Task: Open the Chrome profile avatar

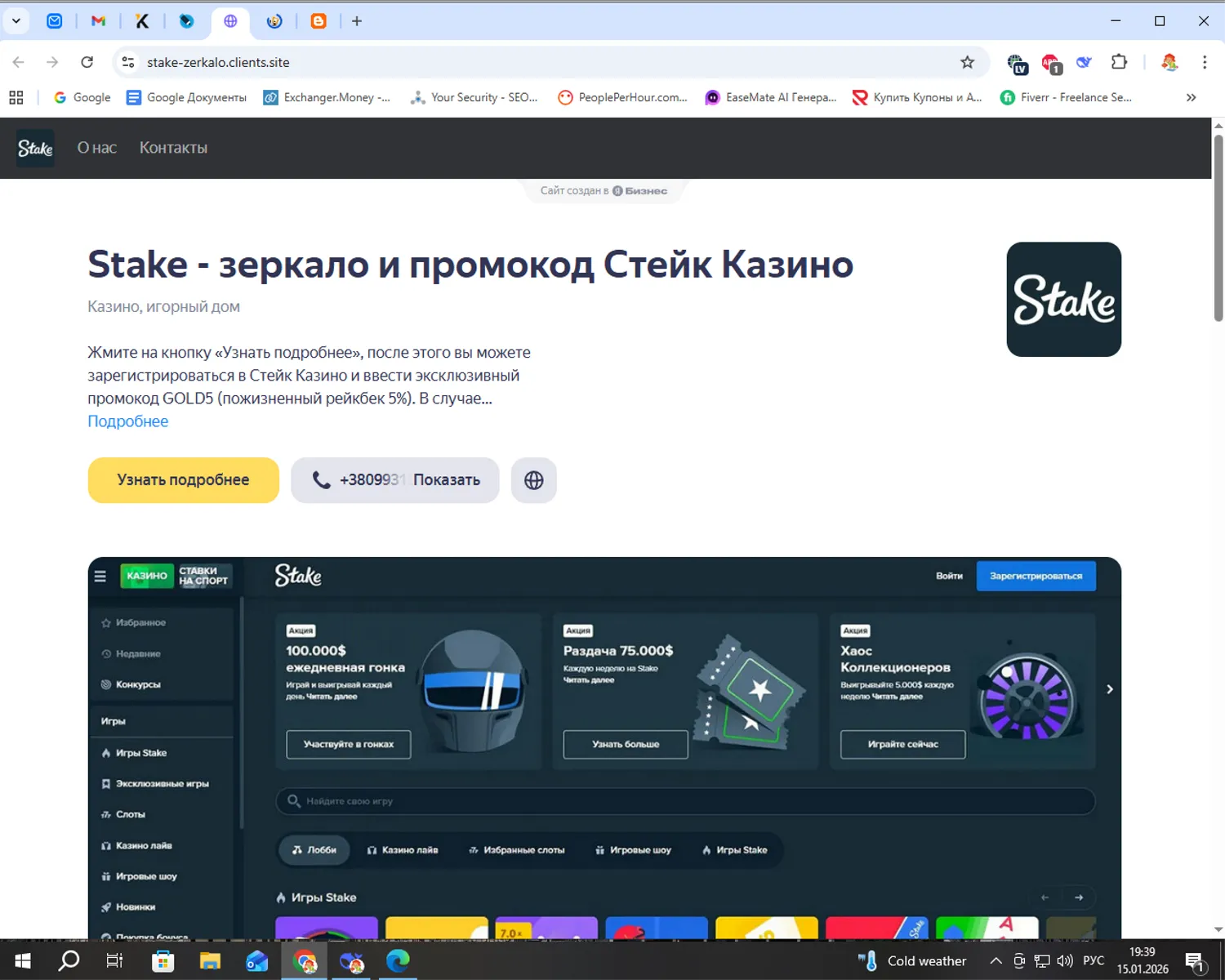Action: (x=1169, y=62)
